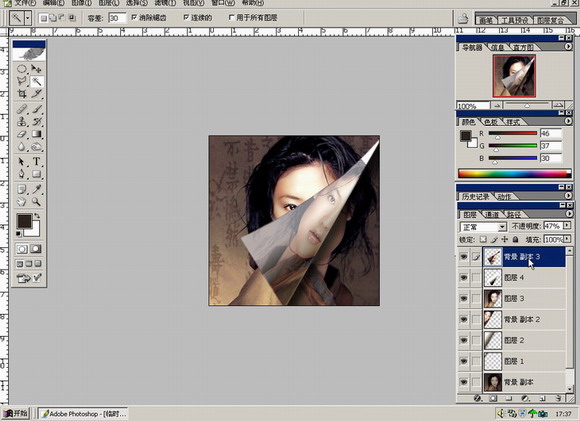Viewport: 580px width, 421px height.
Task: Open the 正常 blend mode dropdown
Action: tap(502, 227)
